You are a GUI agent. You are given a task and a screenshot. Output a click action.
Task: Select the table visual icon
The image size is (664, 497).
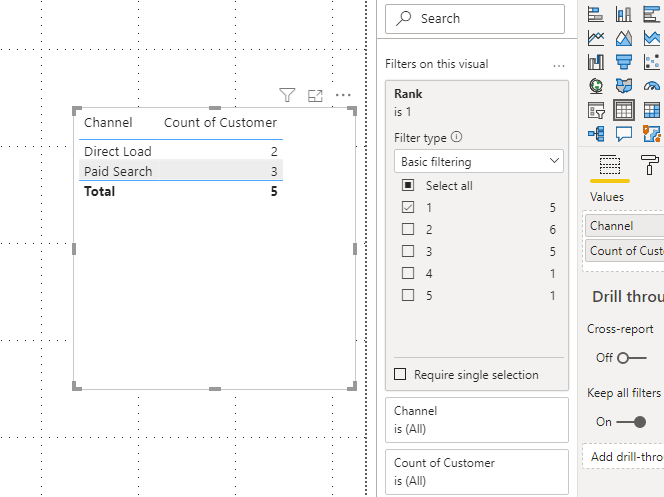pyautogui.click(x=624, y=110)
